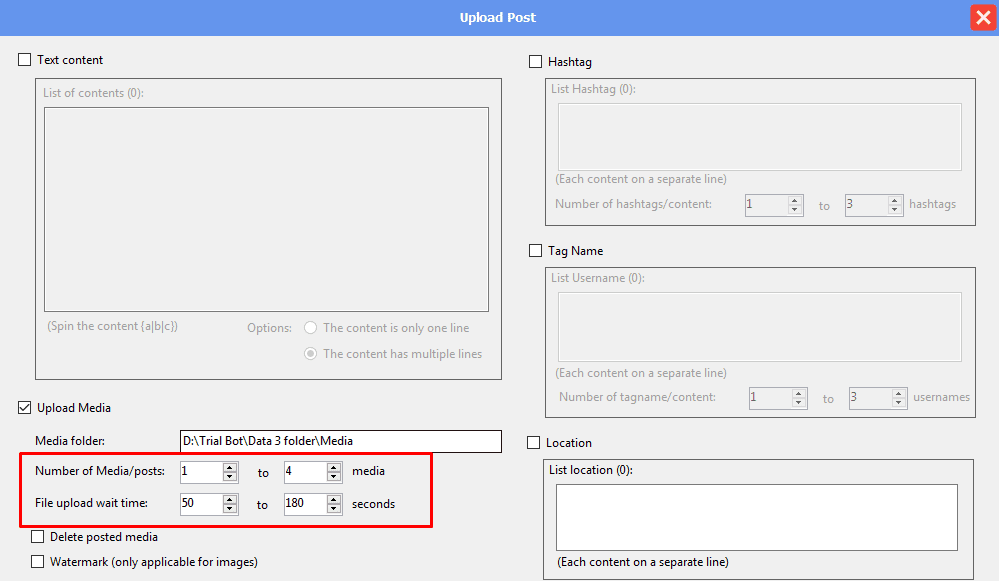
Task: Increase minimum Number of Media/posts value
Action: [x=230, y=467]
